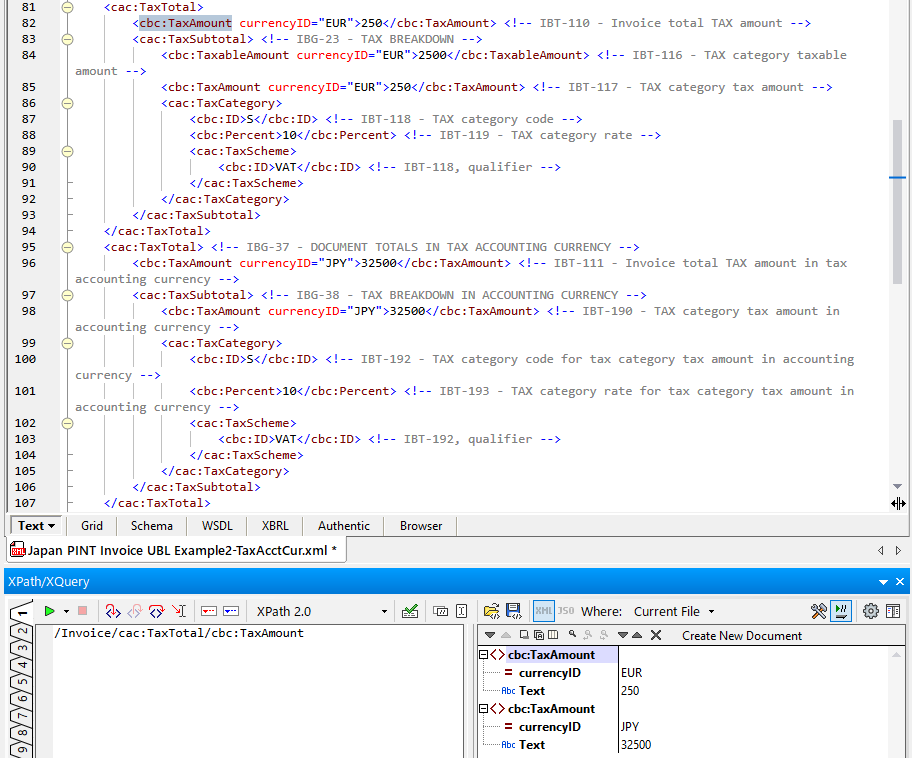912x758 pixels.
Task: Click the run-to-cursor icon
Action: pos(179,611)
